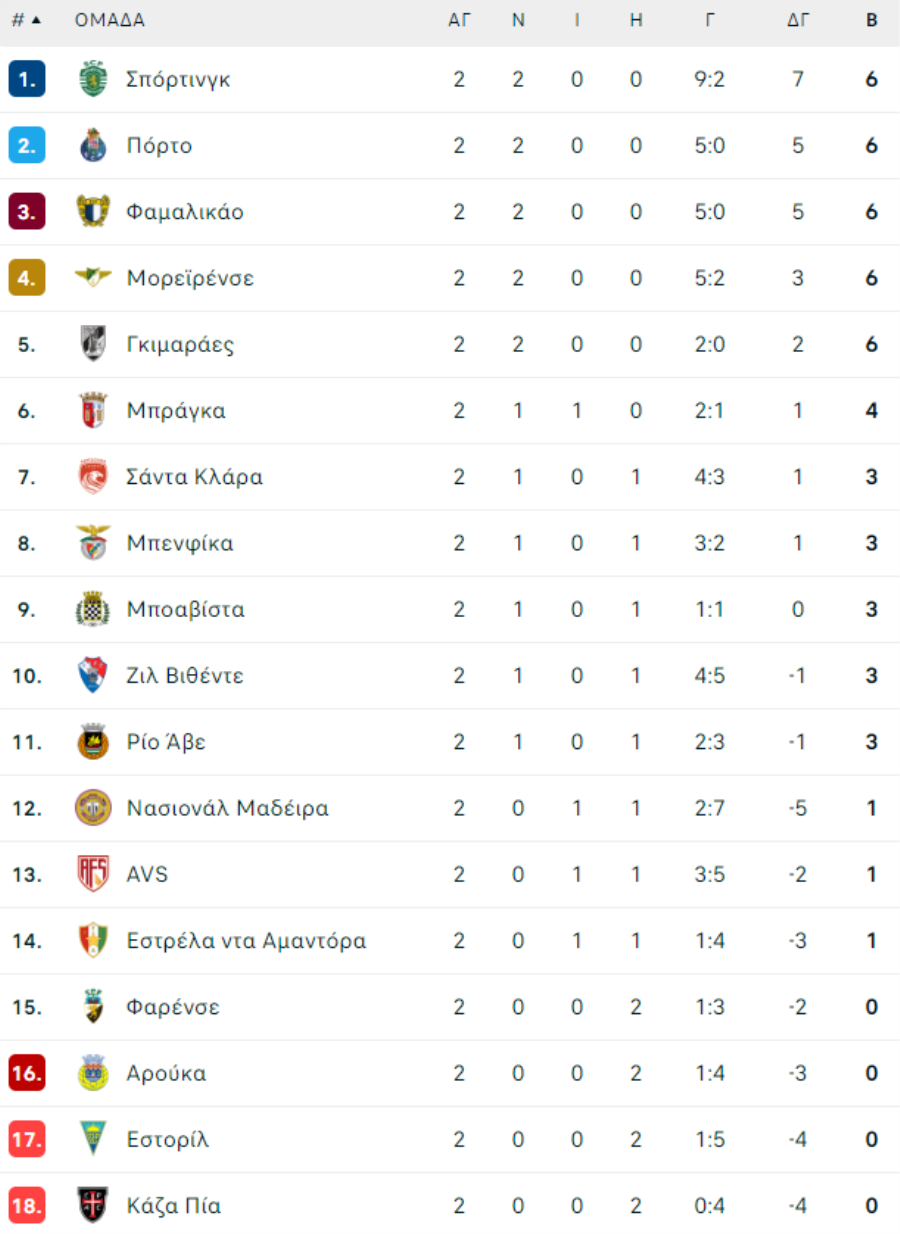Click the Estoril yellow crest icon
Screen dimensions: 900x1234
pyautogui.click(x=93, y=1139)
